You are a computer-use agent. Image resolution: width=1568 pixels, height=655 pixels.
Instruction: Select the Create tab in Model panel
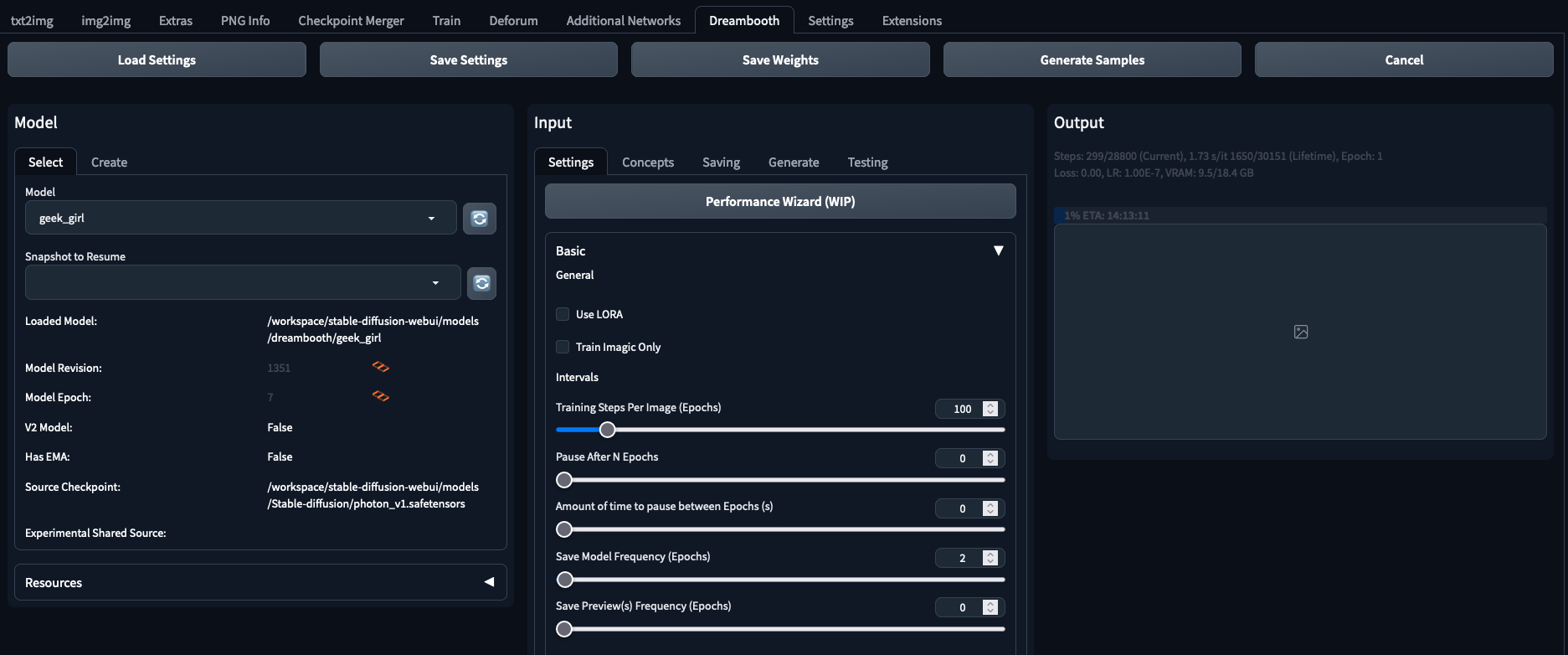(x=109, y=162)
